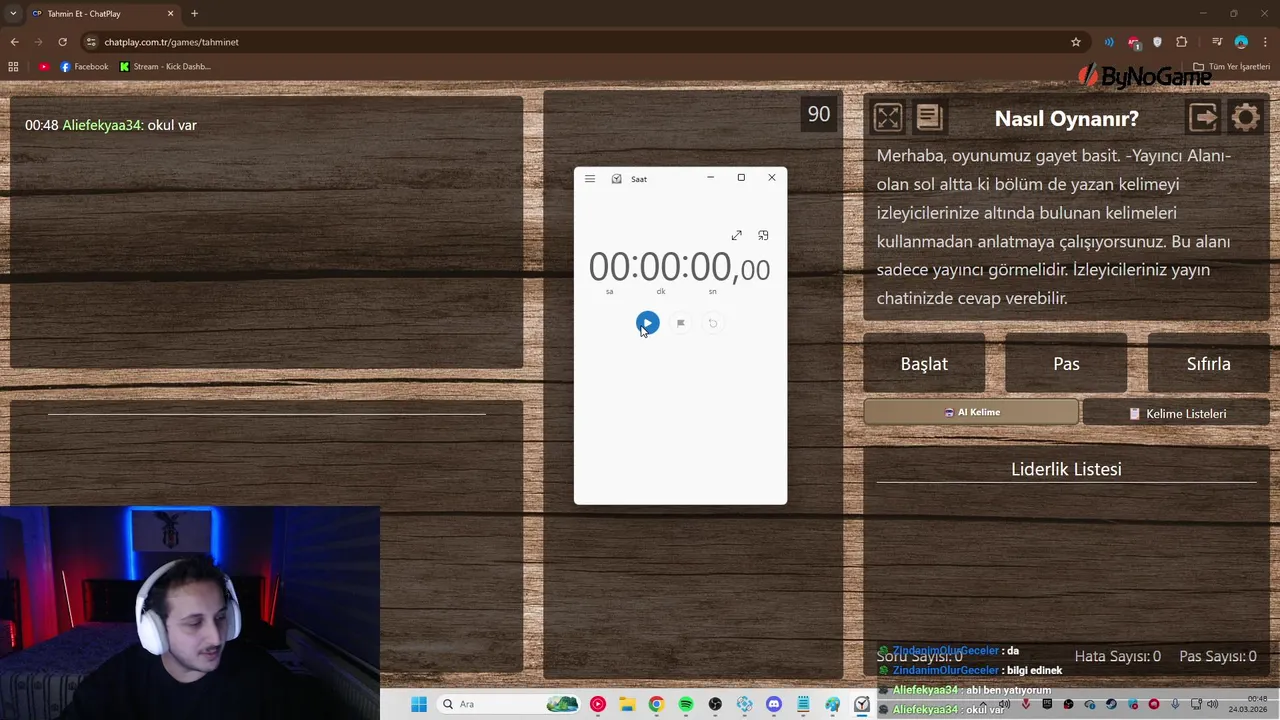The image size is (1280, 720).
Task: Click chat message 'okul var' by Aliefekyaa34
Action: click(x=111, y=125)
